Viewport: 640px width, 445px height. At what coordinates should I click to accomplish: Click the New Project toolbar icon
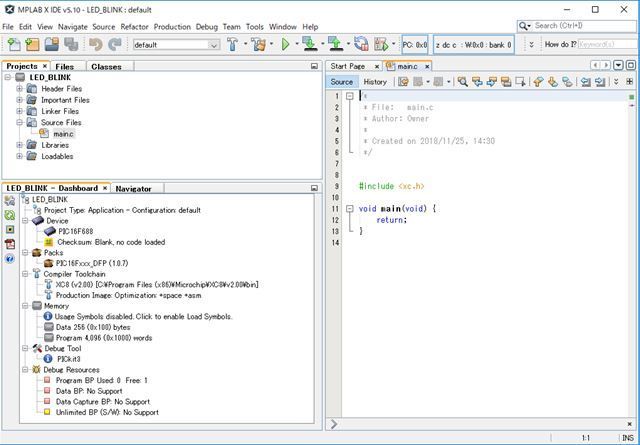click(x=32, y=44)
